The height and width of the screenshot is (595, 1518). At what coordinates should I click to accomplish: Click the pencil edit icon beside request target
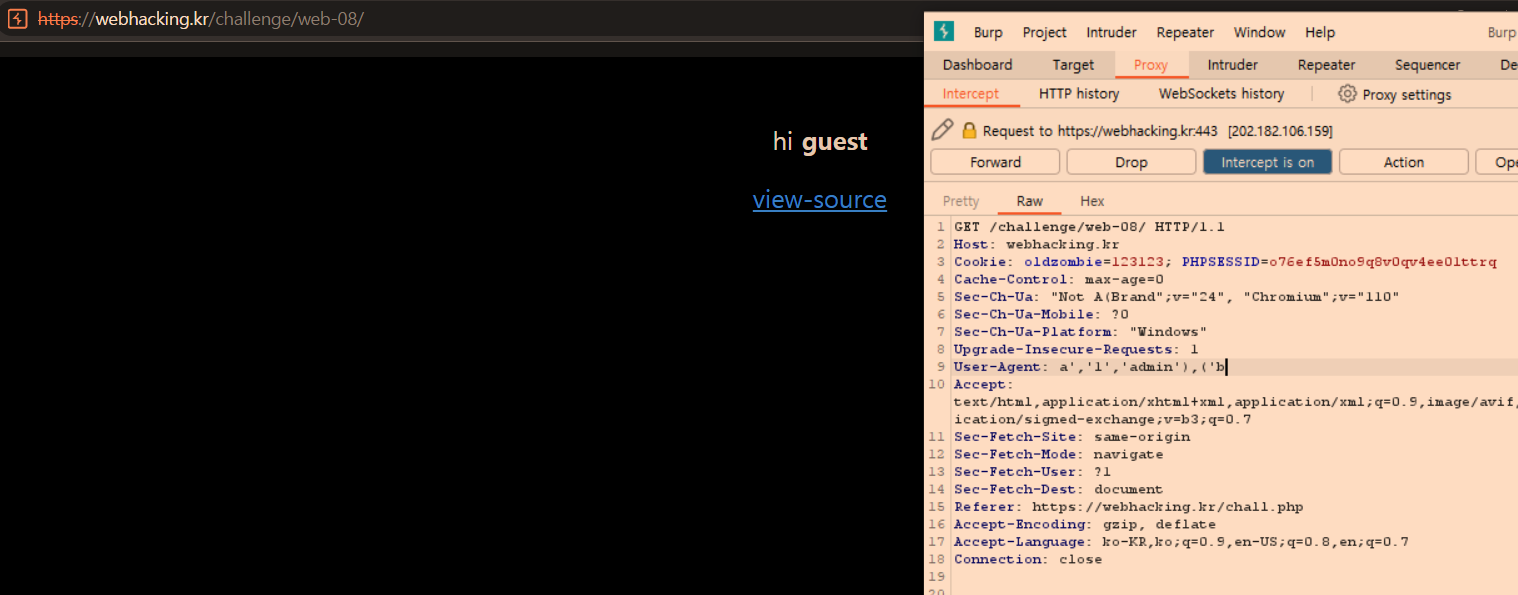942,130
